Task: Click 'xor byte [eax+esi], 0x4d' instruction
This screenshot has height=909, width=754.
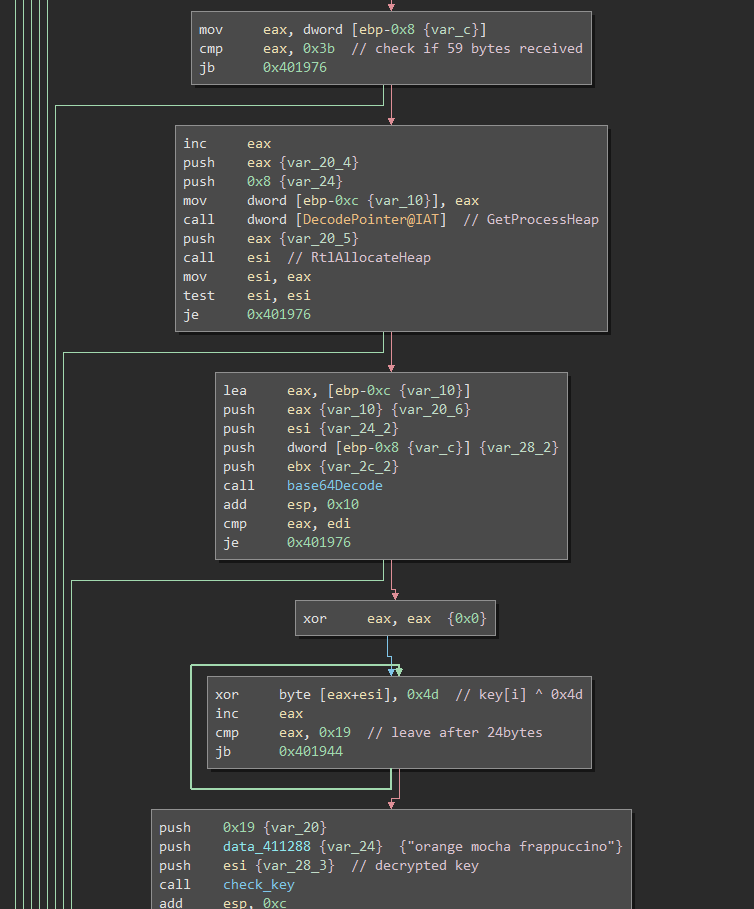Action: pos(327,695)
